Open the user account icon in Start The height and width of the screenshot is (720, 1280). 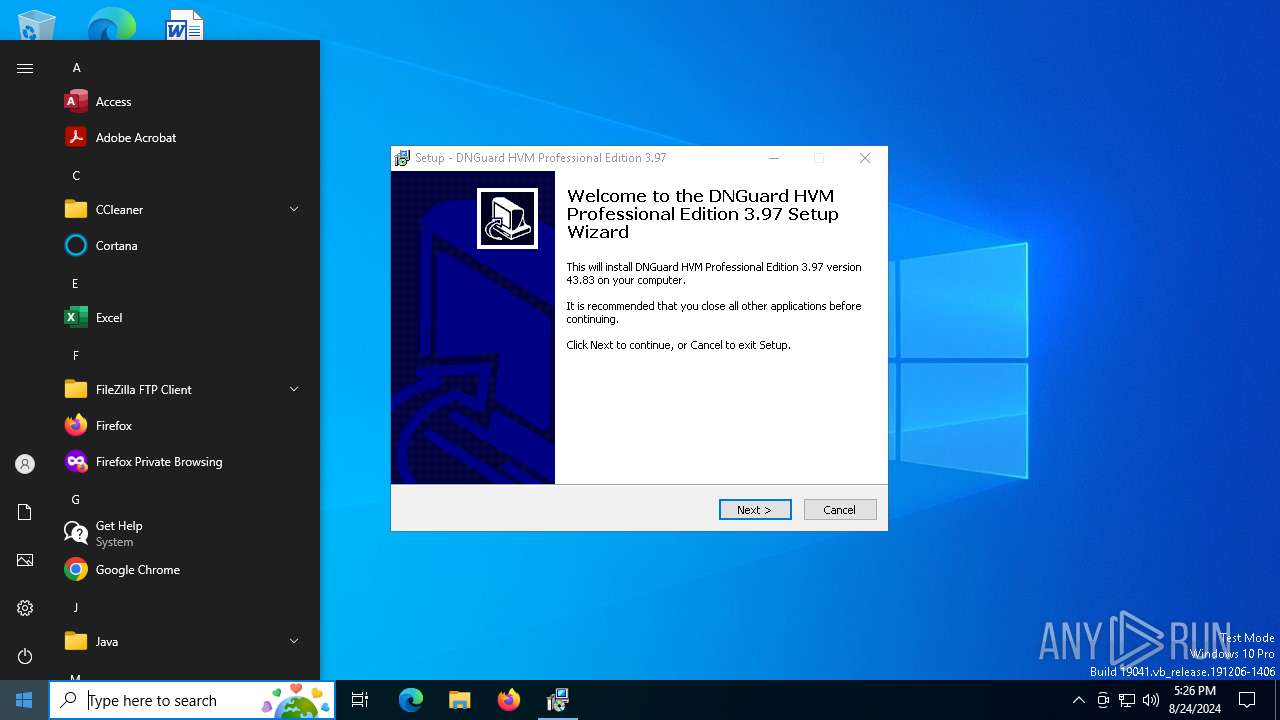25,464
